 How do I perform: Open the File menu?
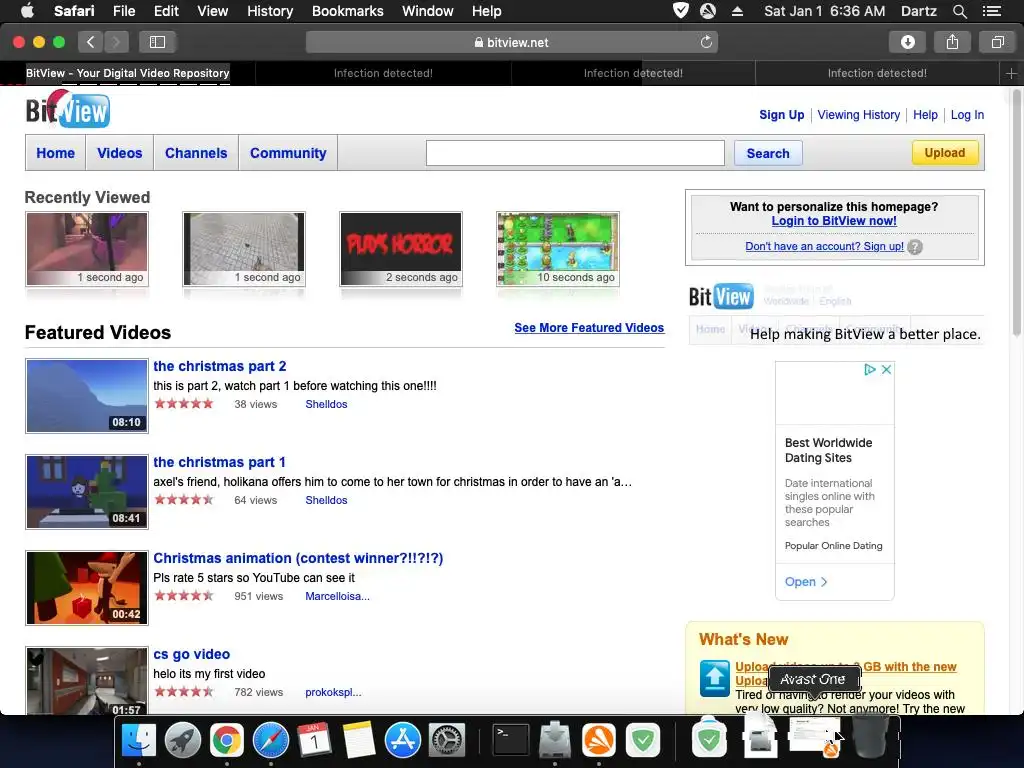[x=123, y=11]
